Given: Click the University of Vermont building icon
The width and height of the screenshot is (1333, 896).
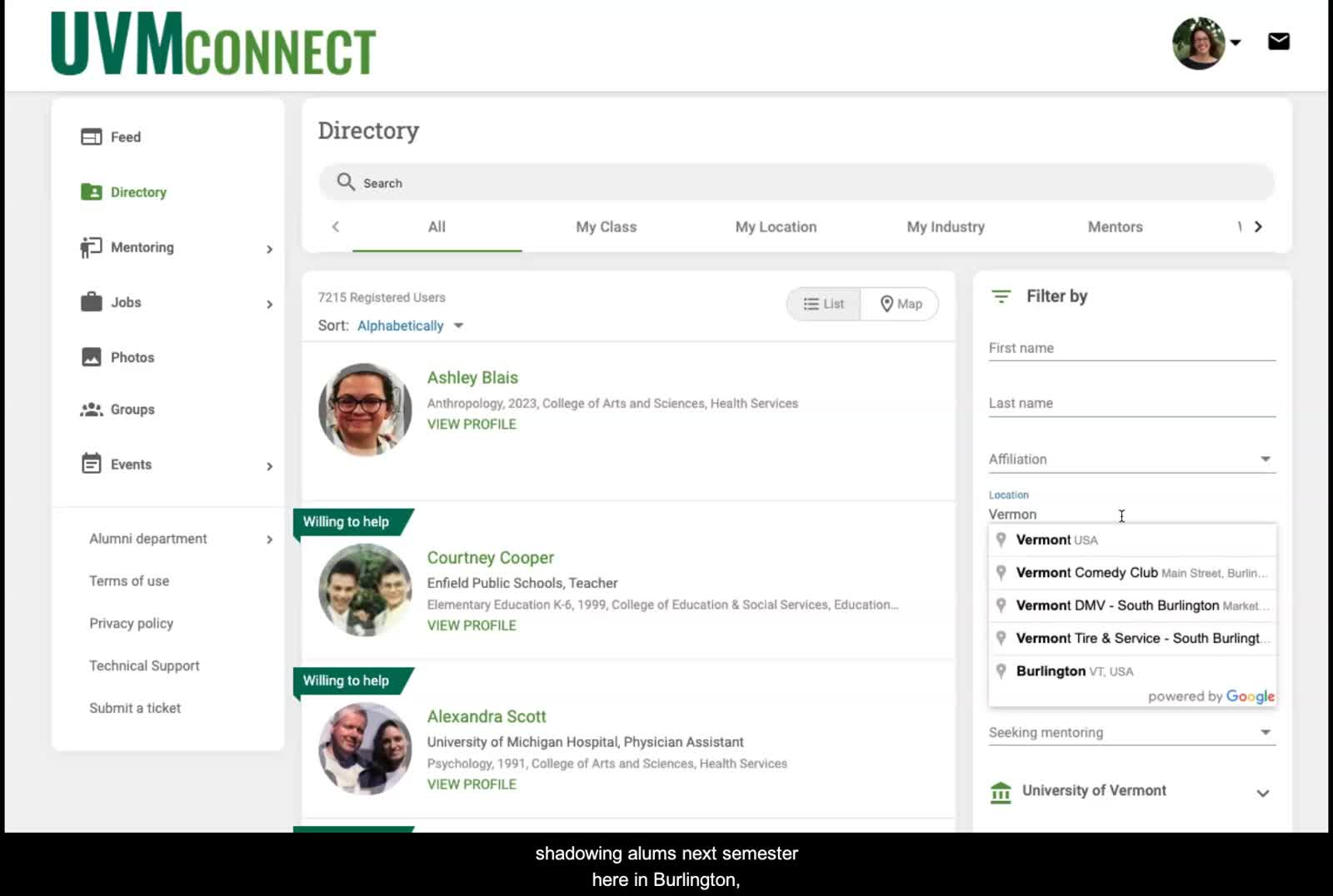Looking at the screenshot, I should [x=1001, y=792].
